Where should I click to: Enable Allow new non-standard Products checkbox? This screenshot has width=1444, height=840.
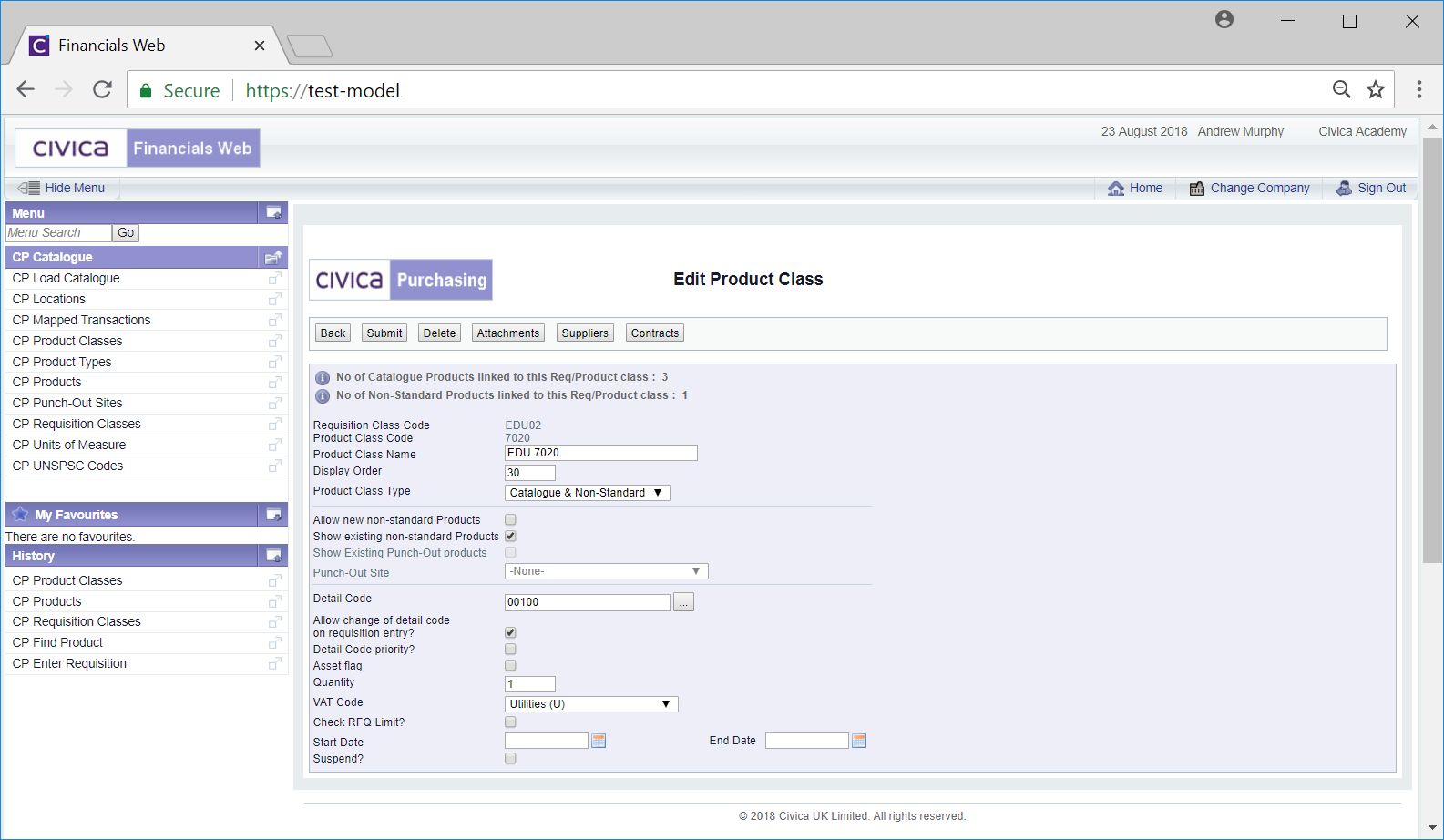[510, 520]
